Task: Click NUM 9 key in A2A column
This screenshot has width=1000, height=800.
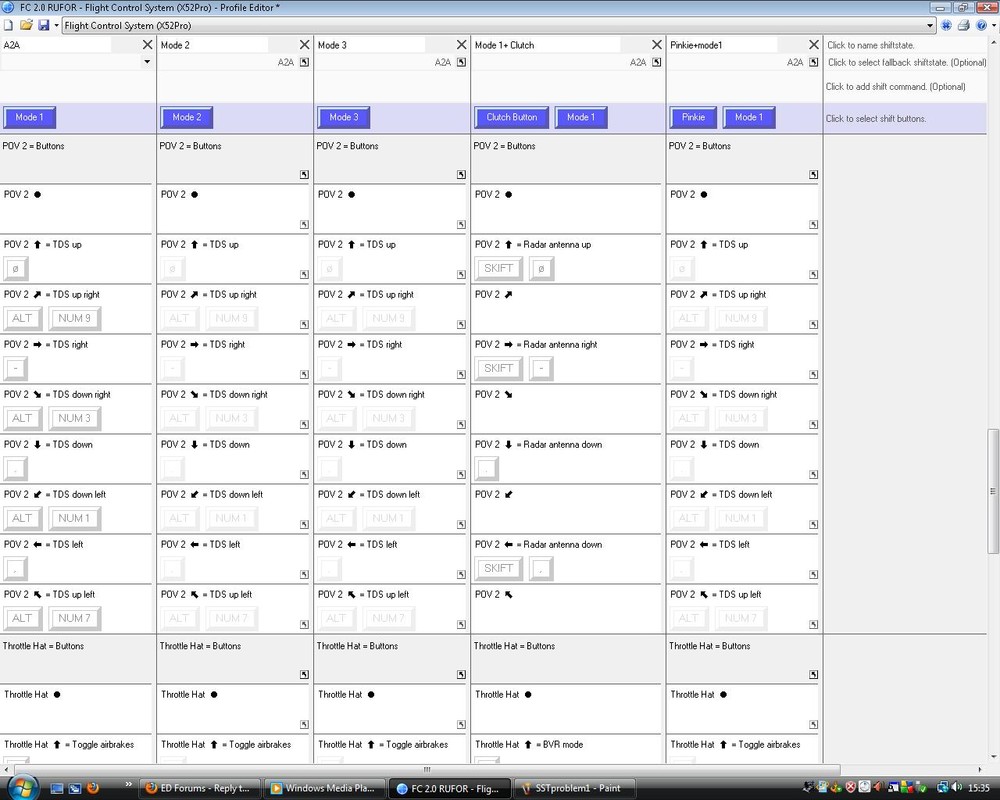Action: point(75,318)
